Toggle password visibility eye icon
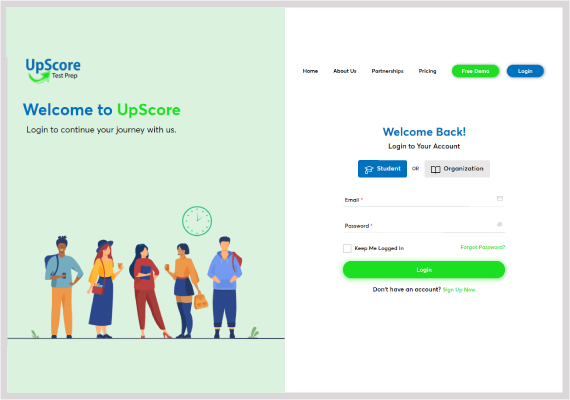Screen dimensions: 570x400 [499, 224]
